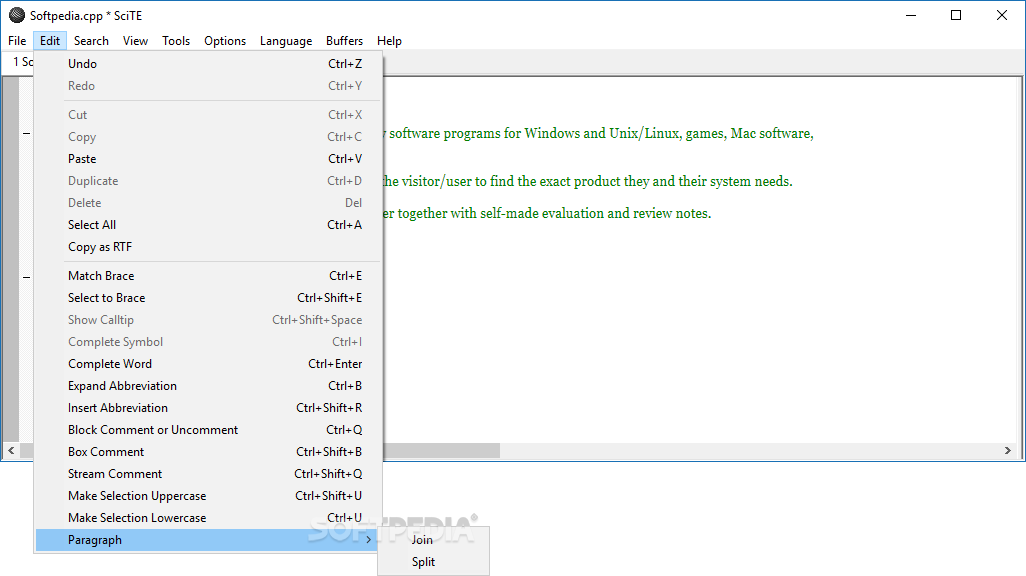This screenshot has height=576, width=1026.
Task: Choose Box Comment
Action: tap(208, 452)
